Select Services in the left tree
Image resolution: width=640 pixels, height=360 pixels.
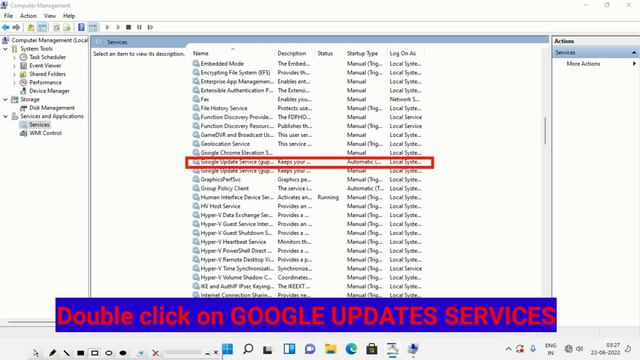(x=39, y=124)
